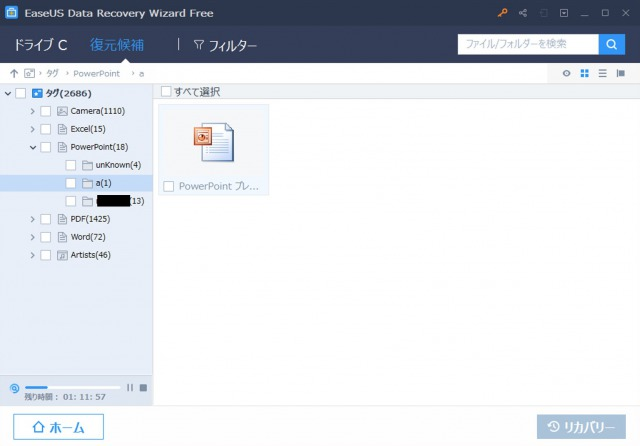Click the search magnifier button
Screen dimensions: 640x446
coord(611,44)
